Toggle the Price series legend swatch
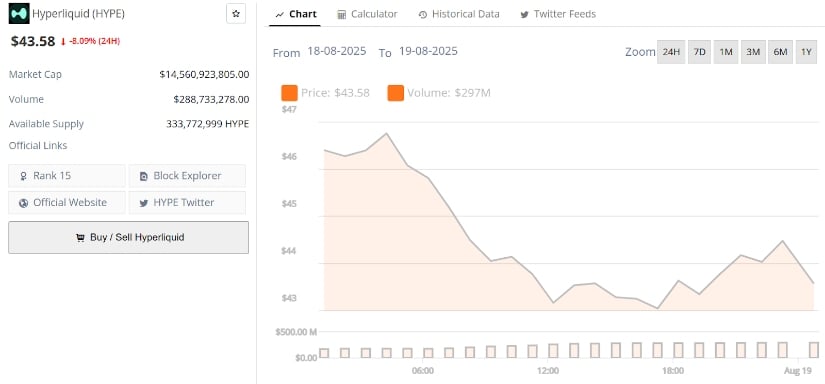The width and height of the screenshot is (825, 384). [x=289, y=93]
